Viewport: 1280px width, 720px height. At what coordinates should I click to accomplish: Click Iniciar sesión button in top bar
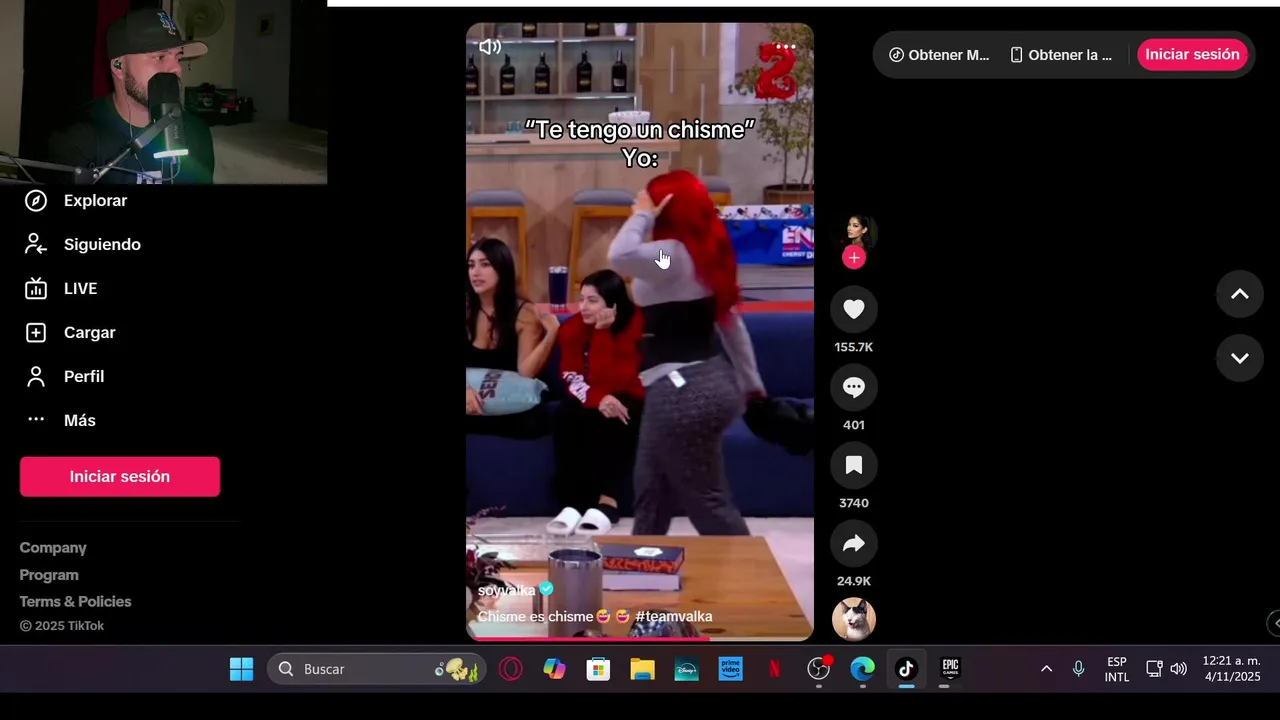click(1192, 55)
